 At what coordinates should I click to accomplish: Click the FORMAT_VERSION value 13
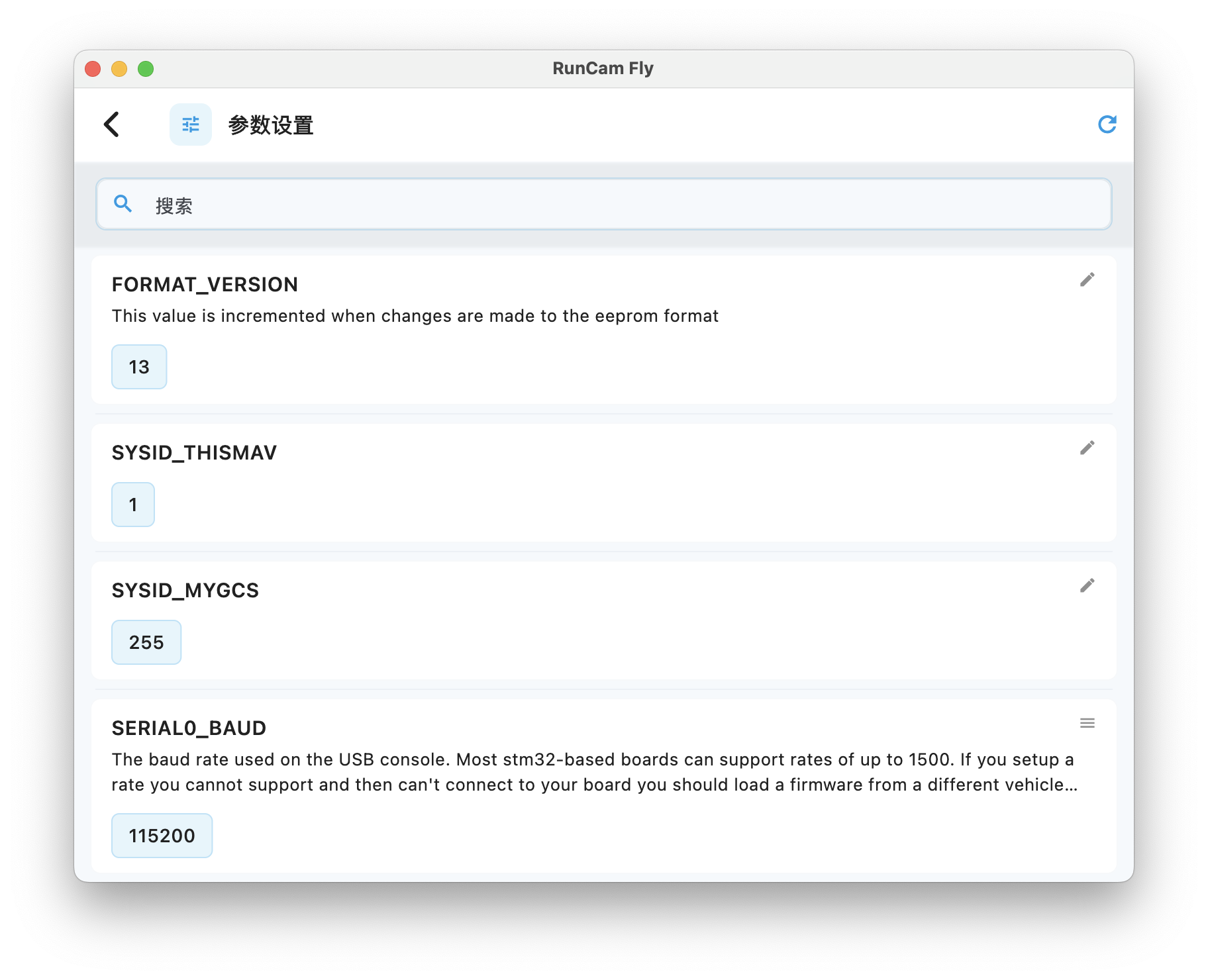click(139, 367)
